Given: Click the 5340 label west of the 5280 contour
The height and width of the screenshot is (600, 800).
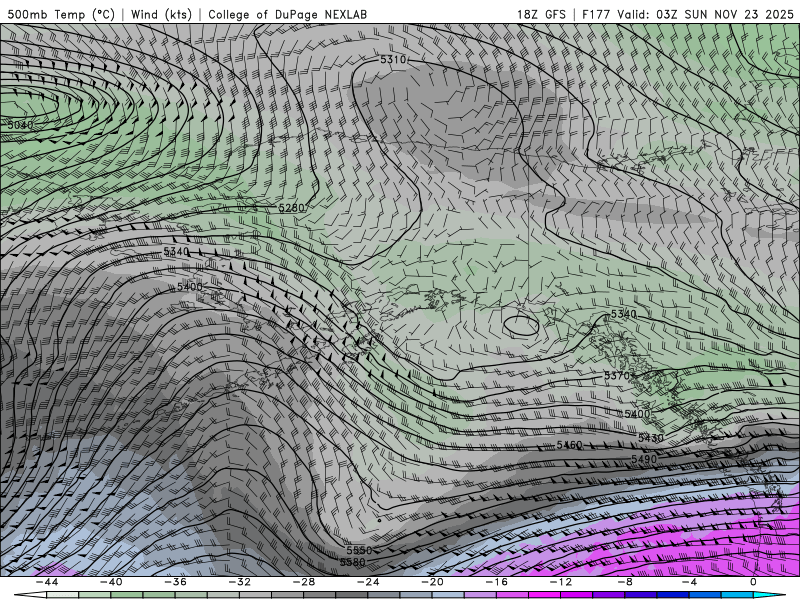Looking at the screenshot, I should [x=177, y=252].
